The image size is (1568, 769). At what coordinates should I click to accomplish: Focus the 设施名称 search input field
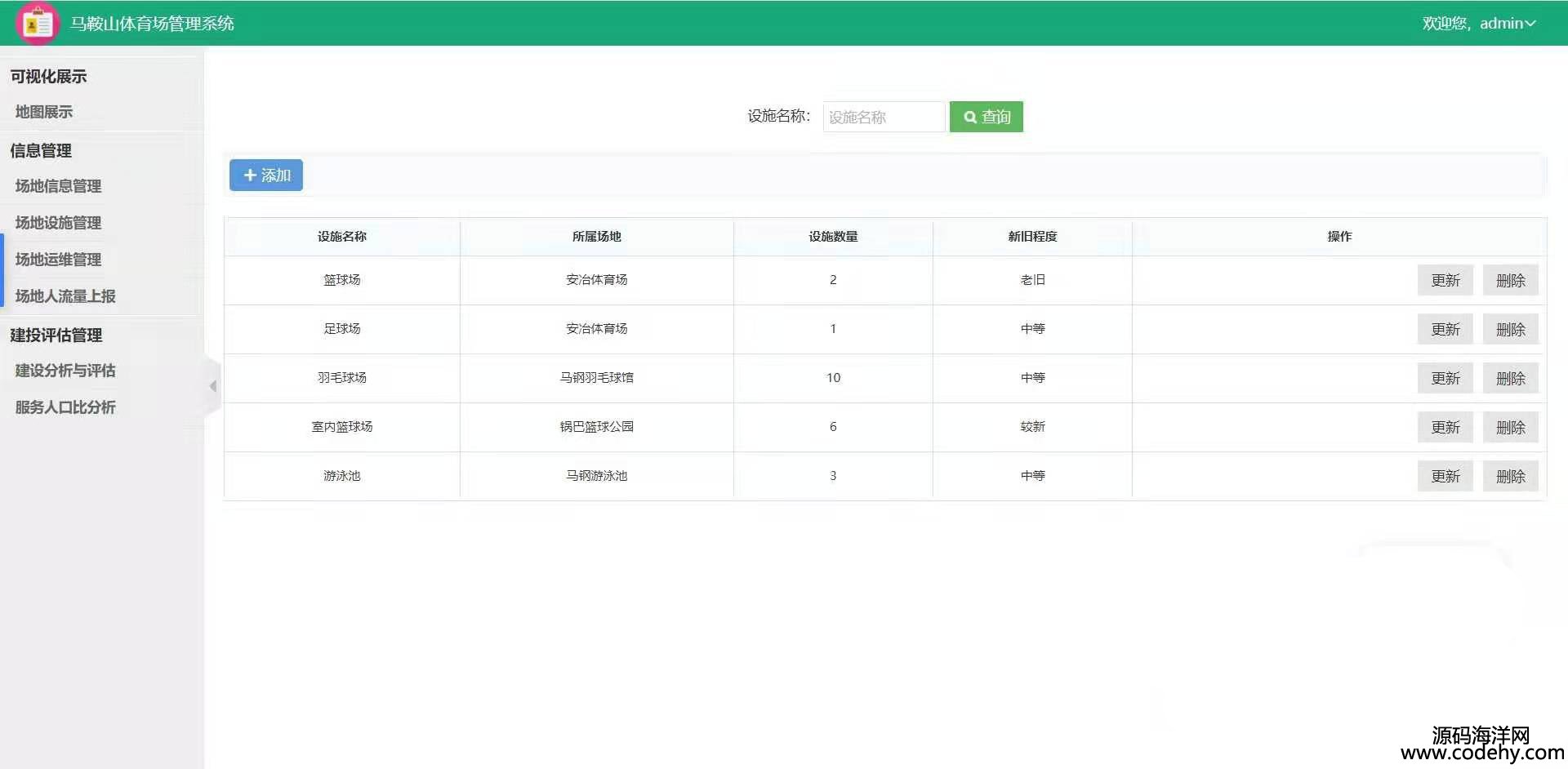point(884,117)
